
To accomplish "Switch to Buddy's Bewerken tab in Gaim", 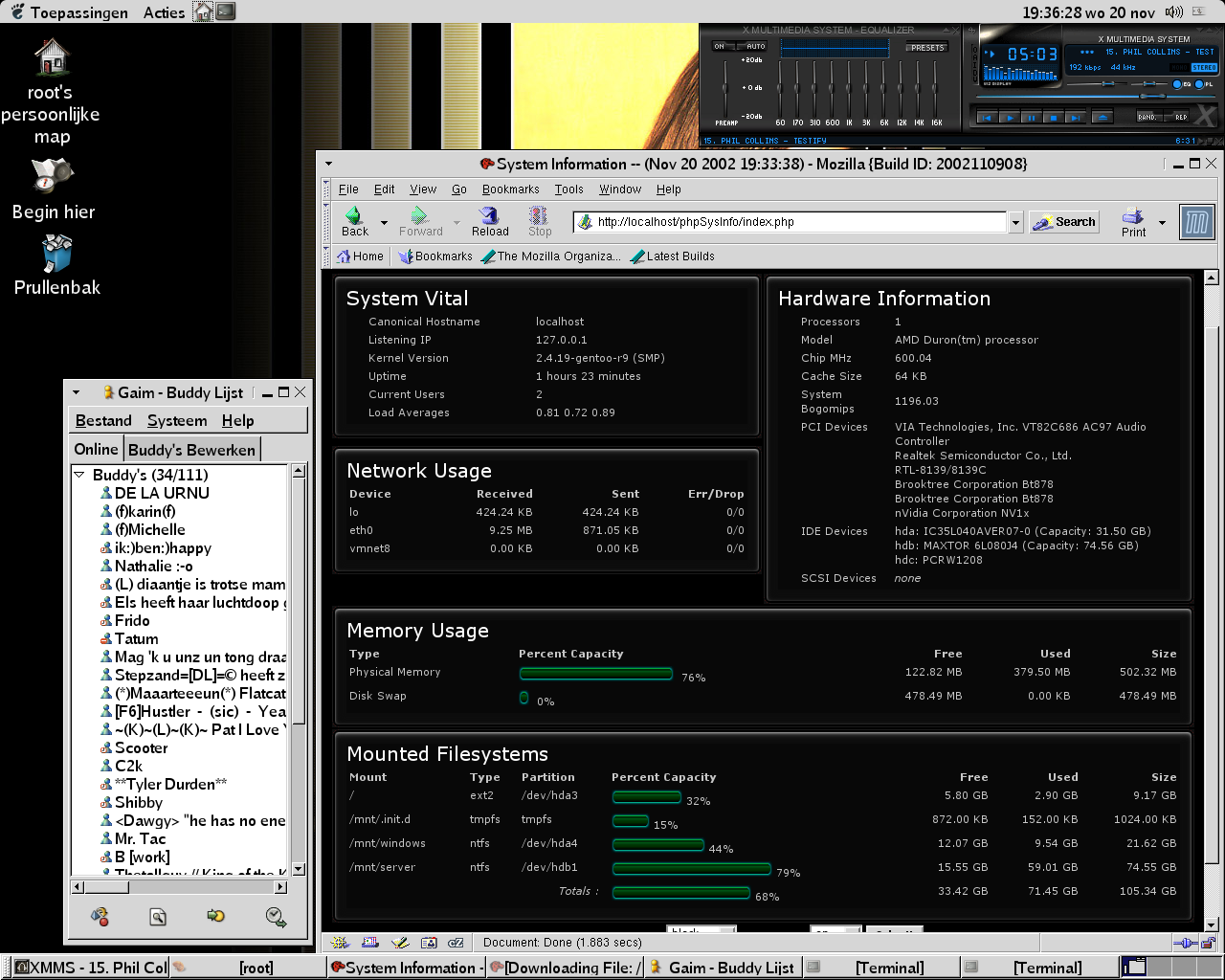I will tap(191, 450).
